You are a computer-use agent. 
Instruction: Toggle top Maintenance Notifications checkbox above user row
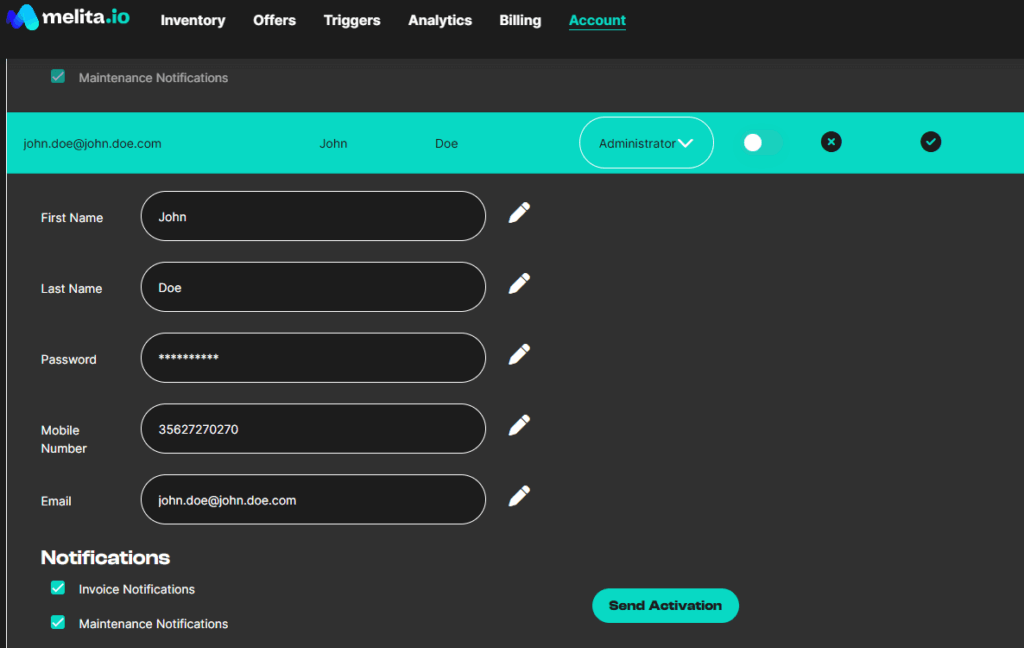tap(58, 76)
